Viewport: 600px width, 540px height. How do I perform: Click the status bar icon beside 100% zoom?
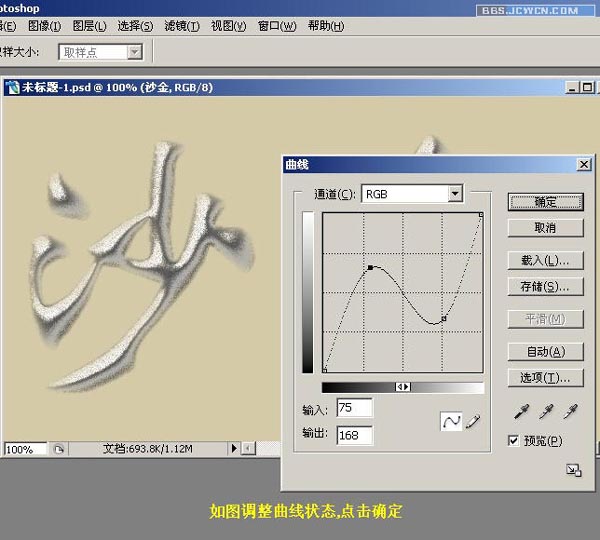point(59,450)
